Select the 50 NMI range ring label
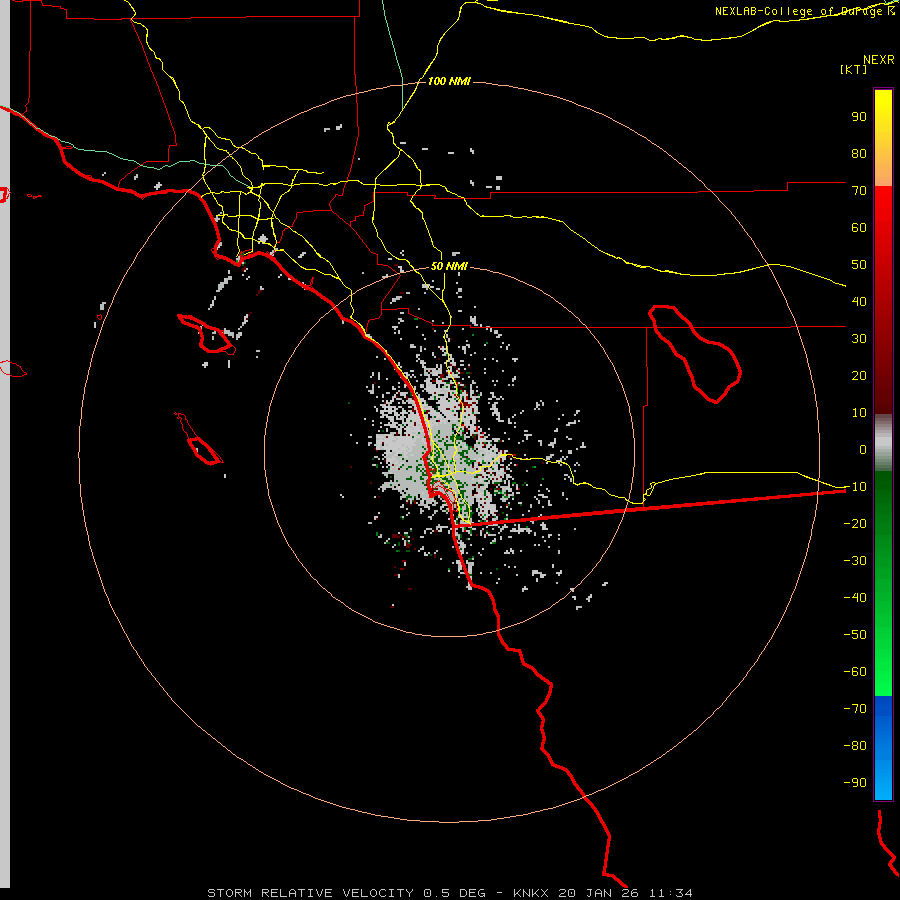The height and width of the screenshot is (900, 900). (x=449, y=266)
